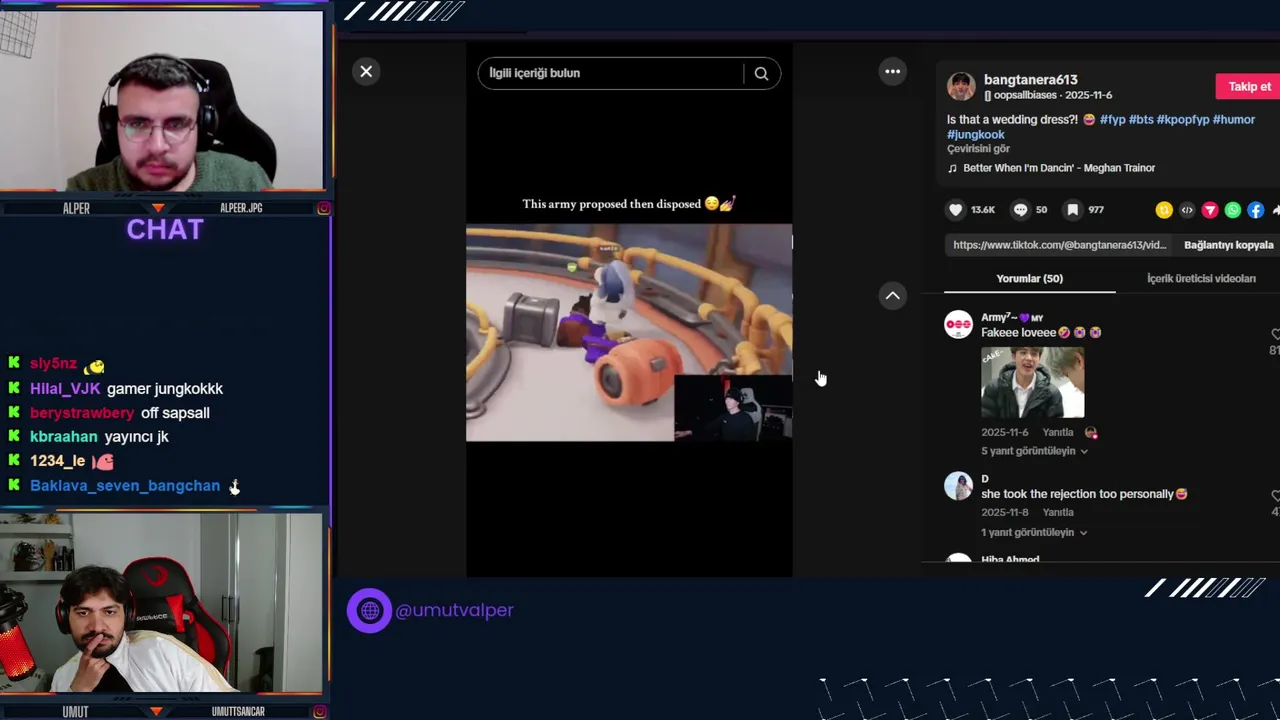Click like count 13.6K
Viewport: 1280px width, 720px height.
(983, 210)
